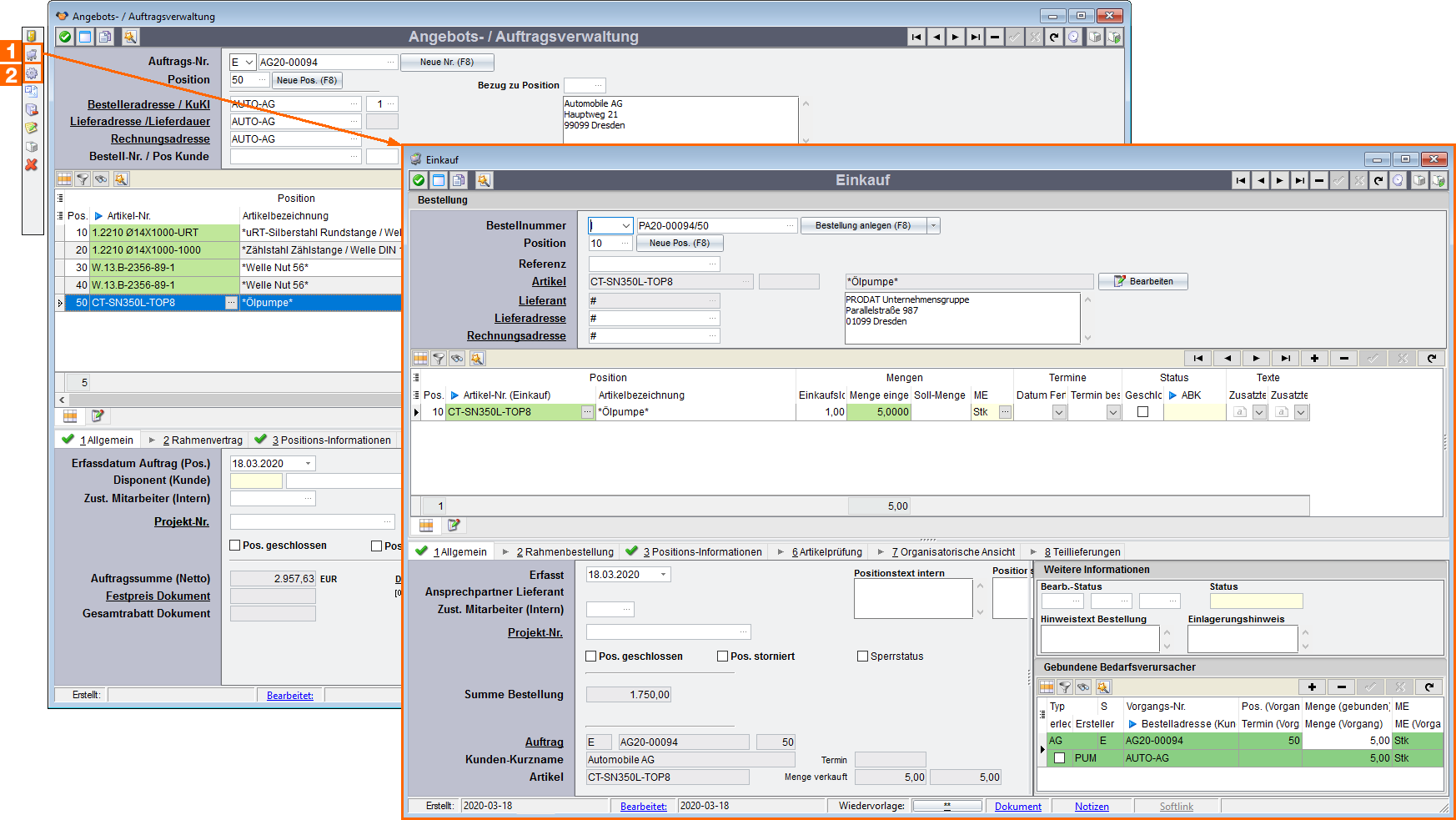Click binoculars search icon in Einkauf positions grid
The width and height of the screenshot is (1456, 820).
click(457, 359)
